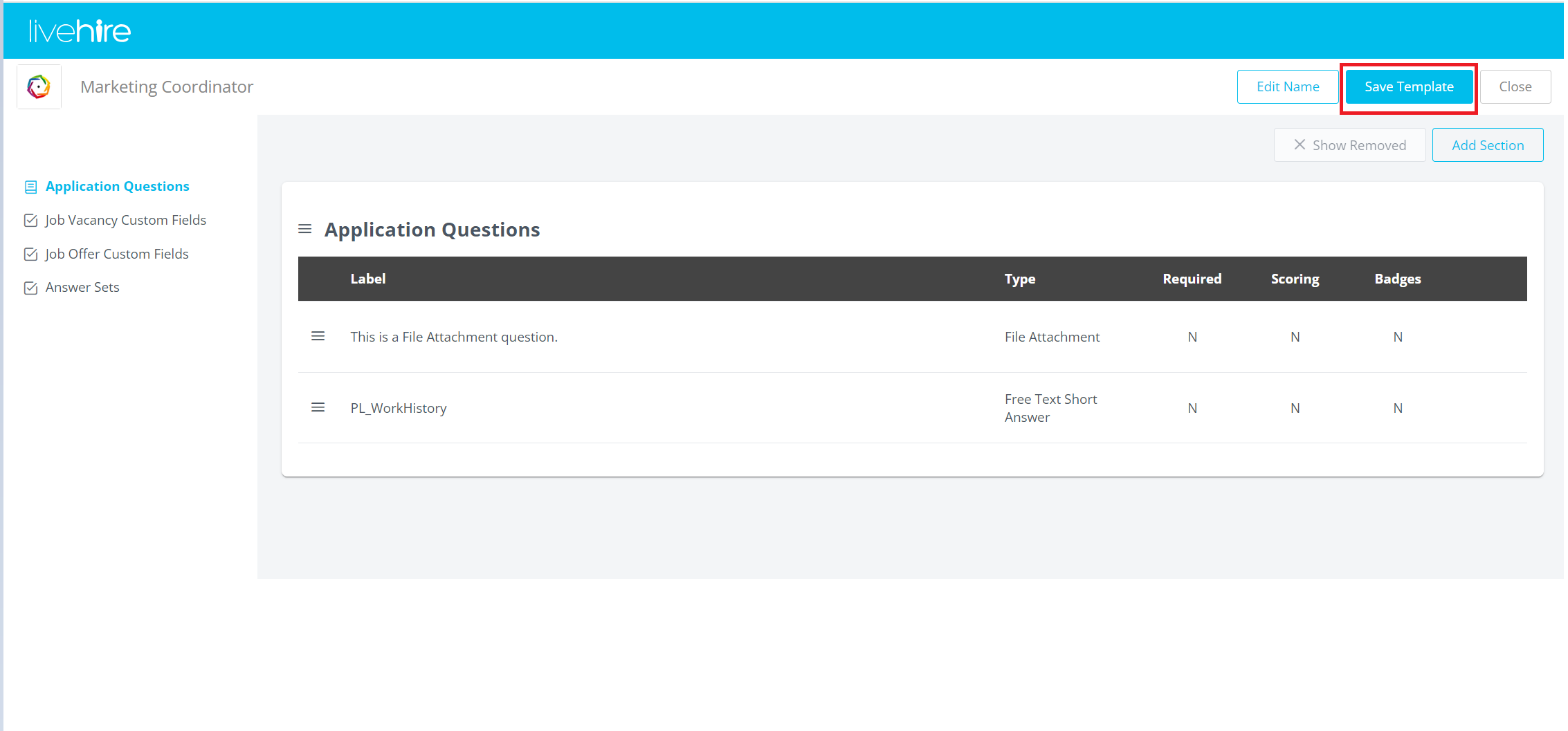This screenshot has height=731, width=1568.
Task: Click the Edit Name button
Action: [x=1287, y=86]
